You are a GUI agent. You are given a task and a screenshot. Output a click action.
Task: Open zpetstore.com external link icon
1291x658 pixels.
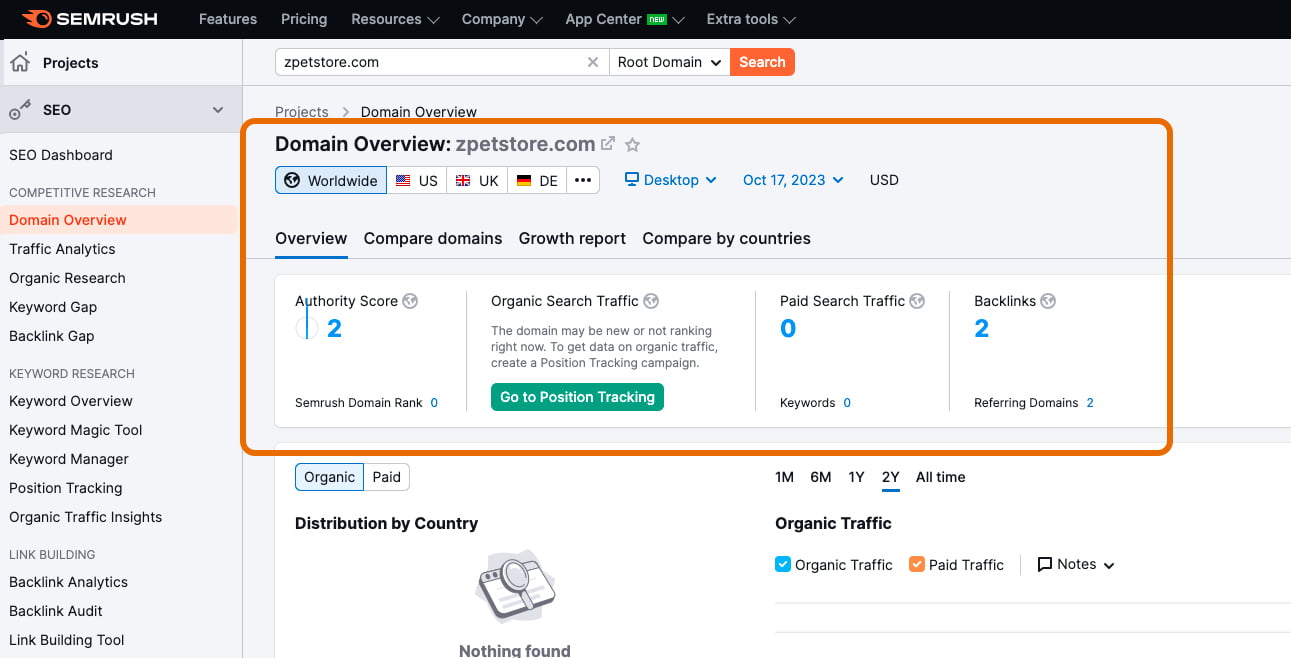pyautogui.click(x=608, y=143)
